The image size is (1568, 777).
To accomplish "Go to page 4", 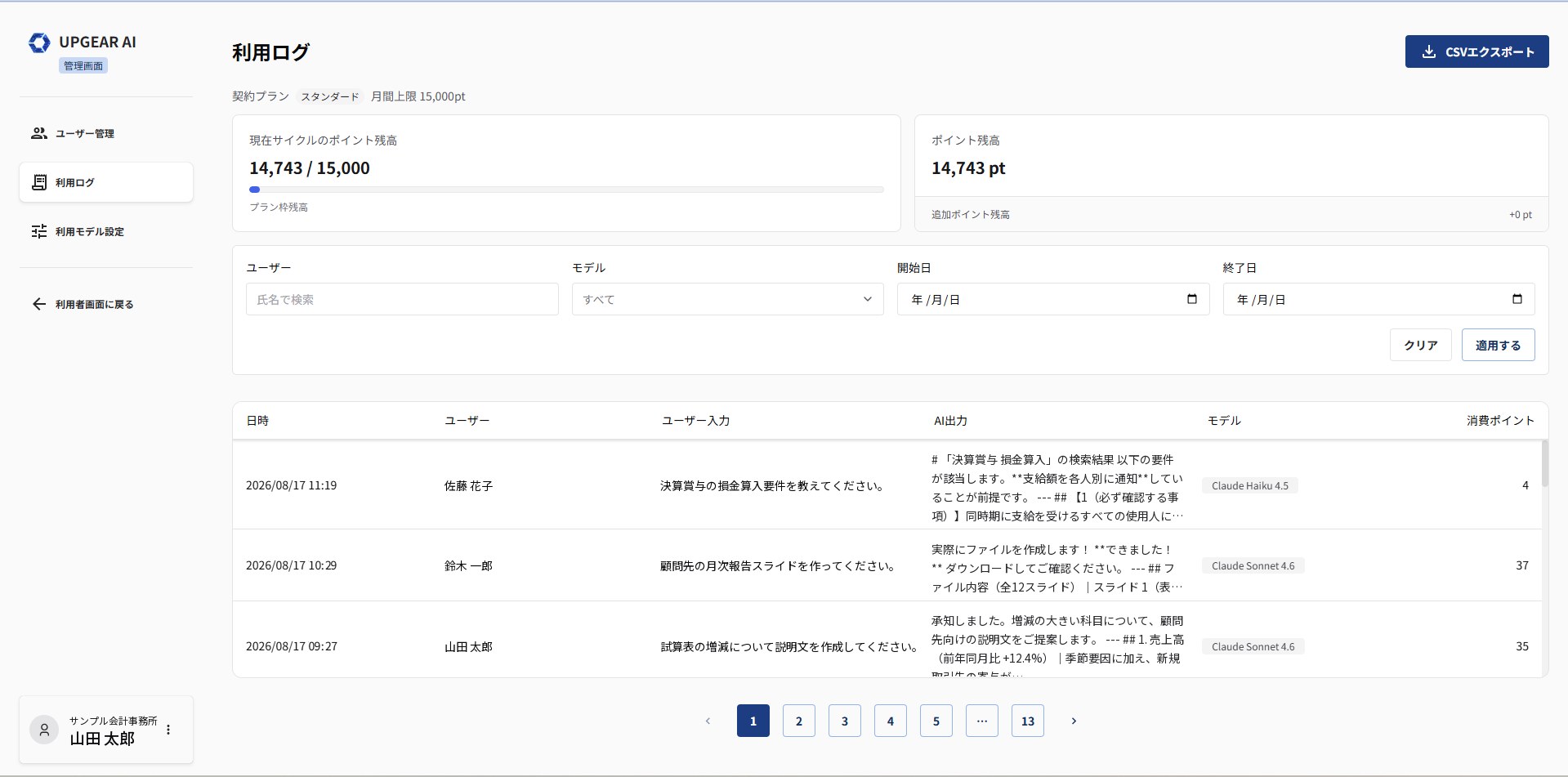I will pos(891,721).
